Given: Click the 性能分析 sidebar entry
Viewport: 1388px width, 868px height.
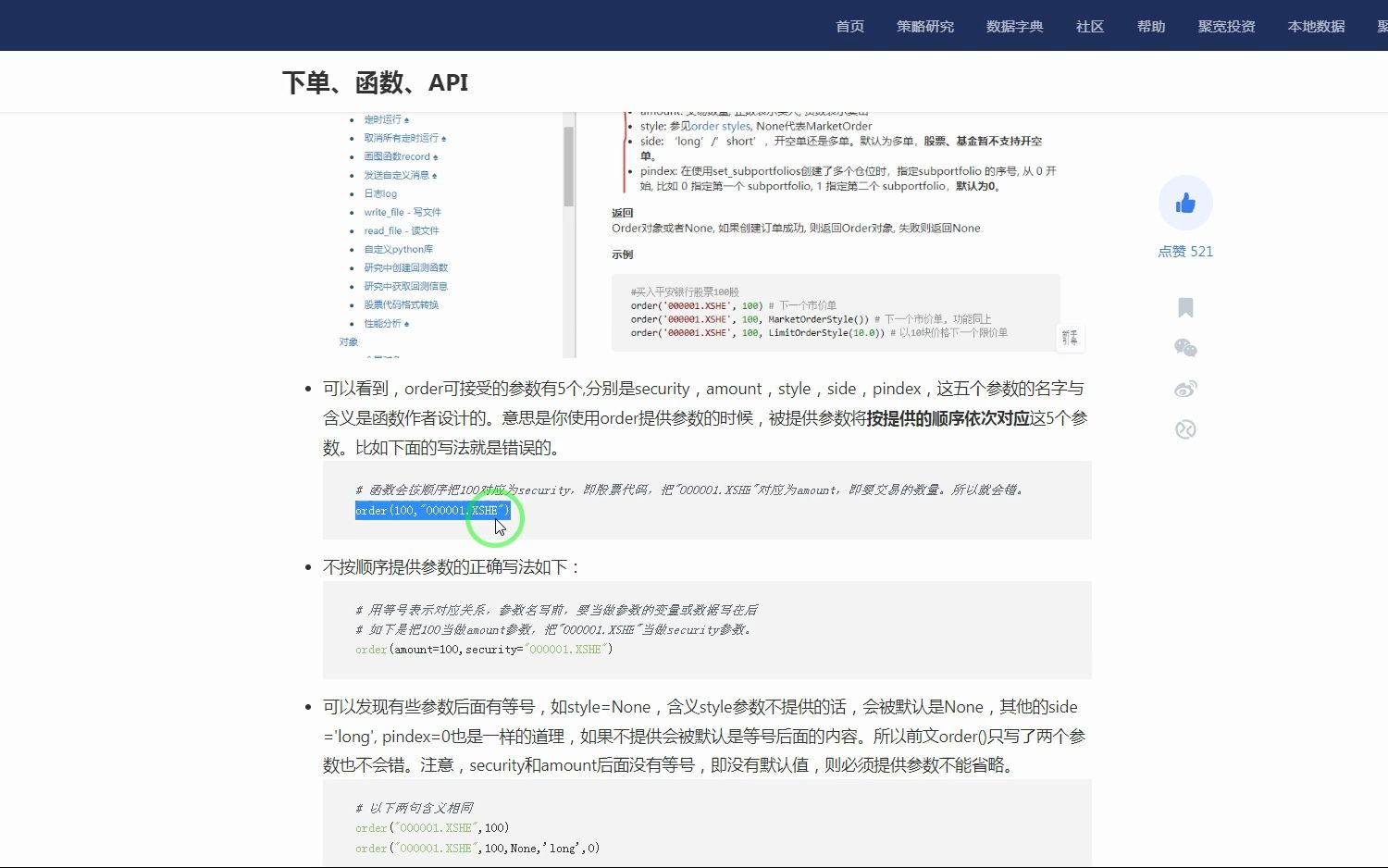Looking at the screenshot, I should (x=386, y=323).
